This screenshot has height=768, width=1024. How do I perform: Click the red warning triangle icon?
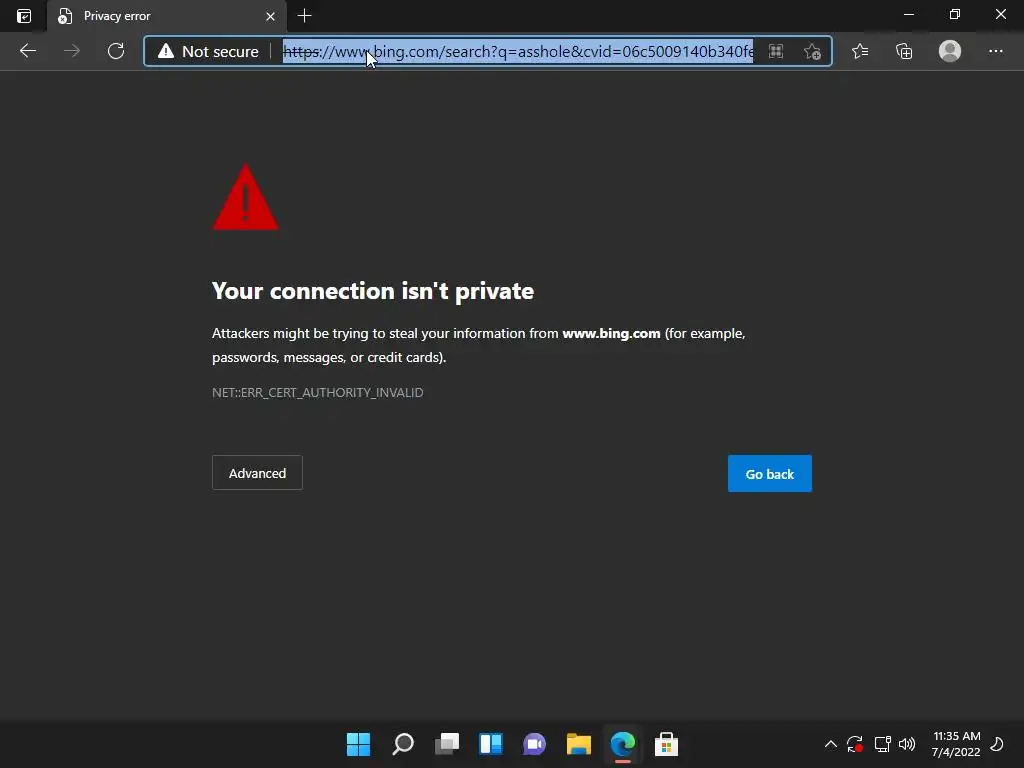[x=246, y=197]
